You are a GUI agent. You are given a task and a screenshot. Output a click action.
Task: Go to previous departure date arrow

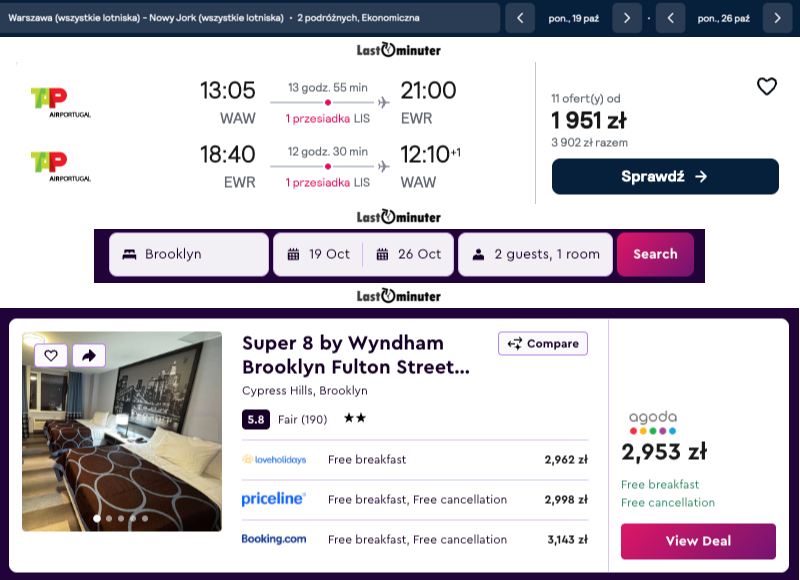pos(520,18)
